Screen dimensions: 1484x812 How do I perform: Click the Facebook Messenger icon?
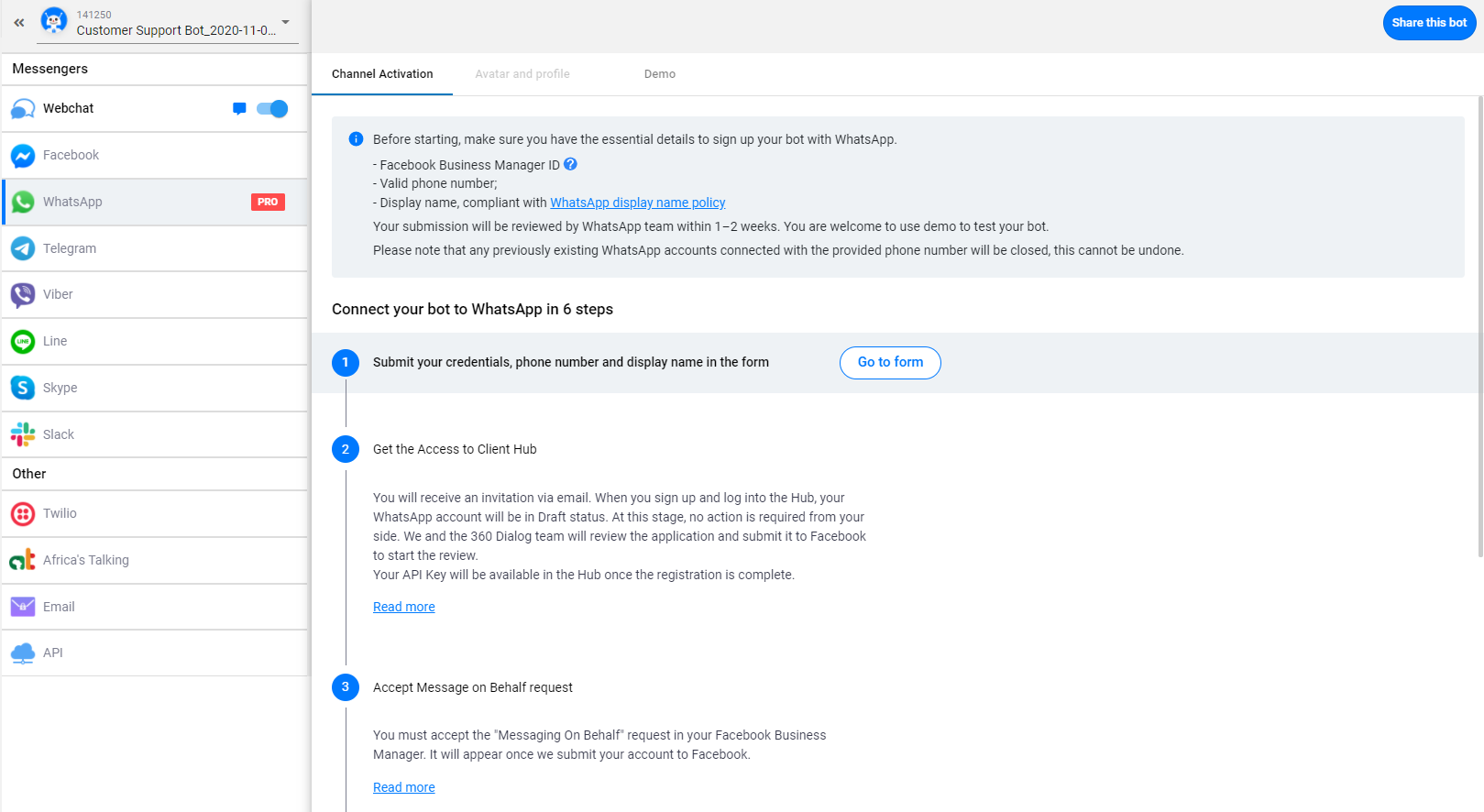(x=23, y=156)
